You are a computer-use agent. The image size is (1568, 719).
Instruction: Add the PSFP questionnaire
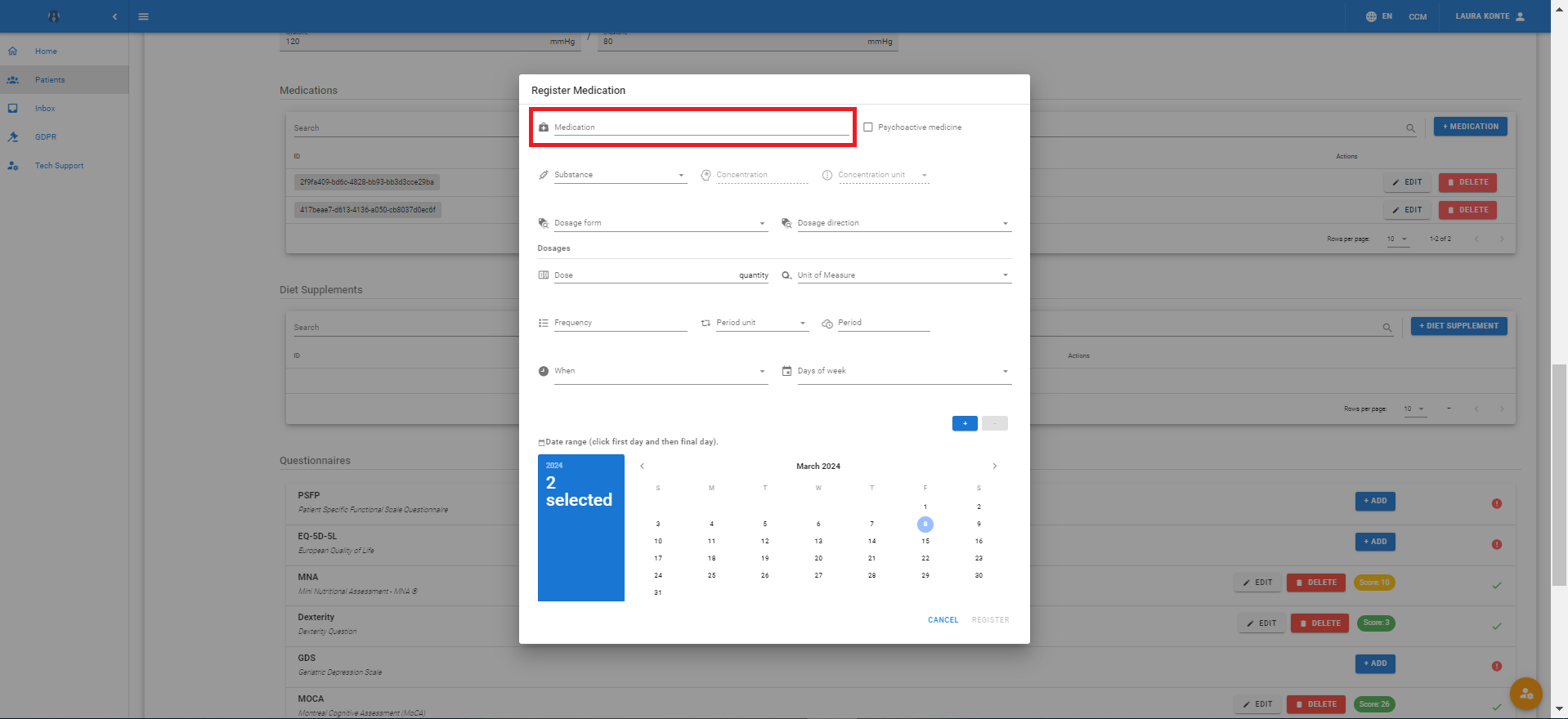pos(1375,501)
